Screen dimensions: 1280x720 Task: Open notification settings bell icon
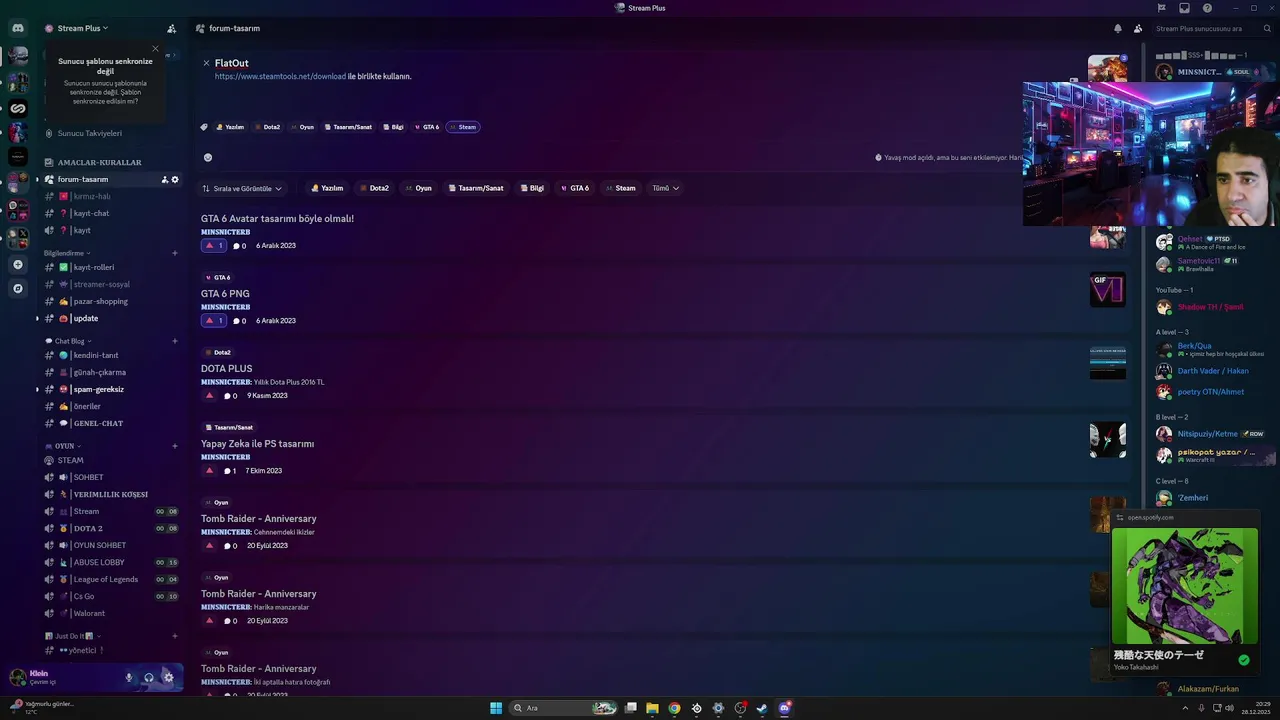click(x=1118, y=28)
